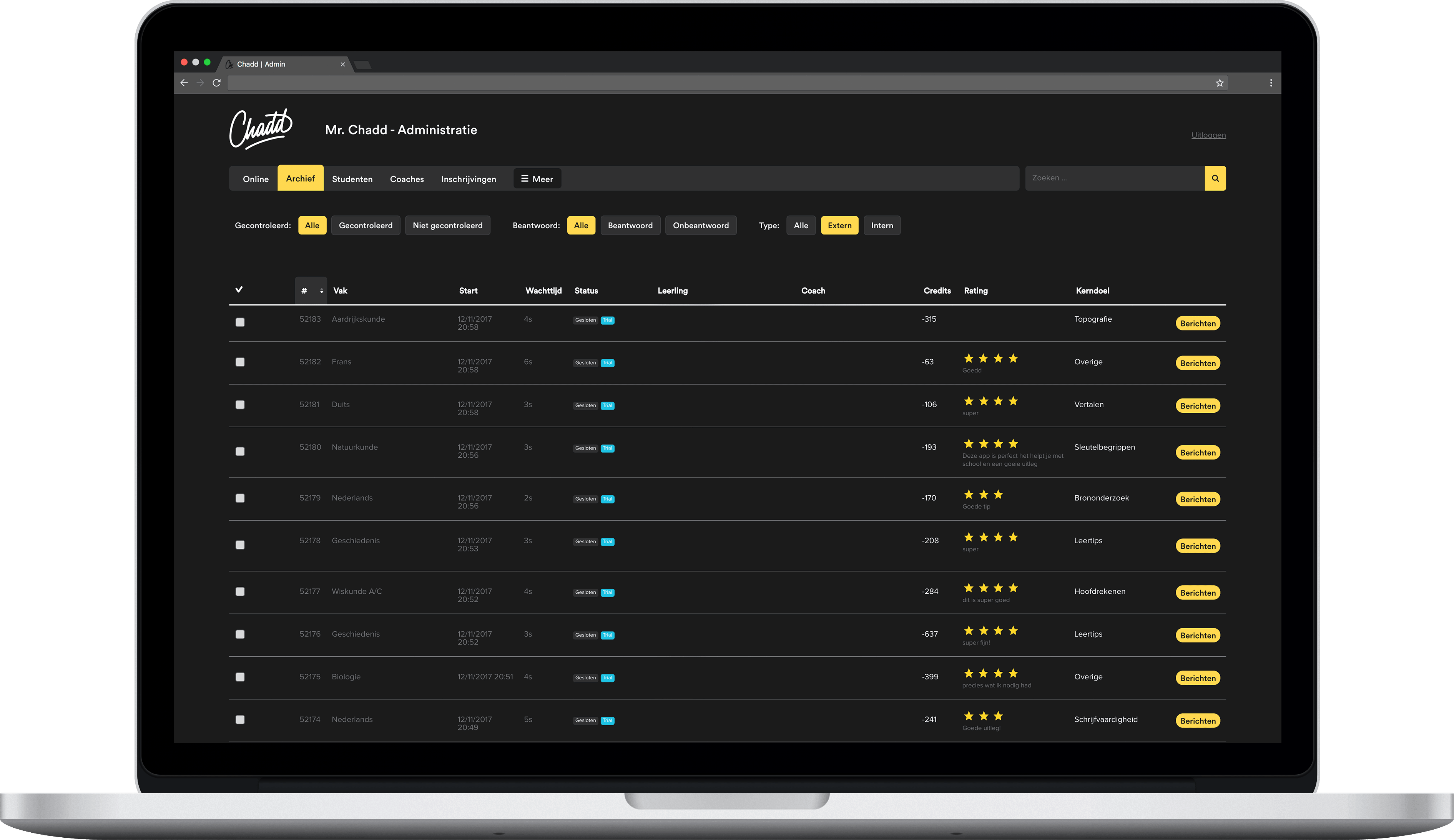Click the Zoeken search field
The width and height of the screenshot is (1454, 840).
1113,178
